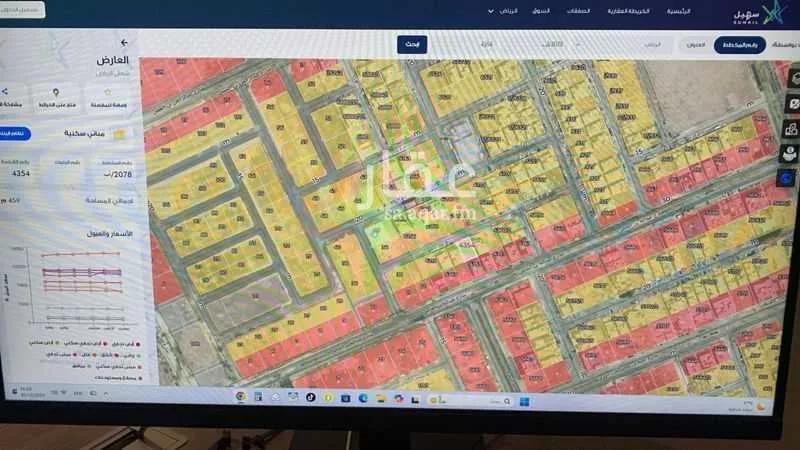Viewport: 800px width, 450px height.
Task: Open Chrome from the Windows taskbar
Action: point(241,397)
